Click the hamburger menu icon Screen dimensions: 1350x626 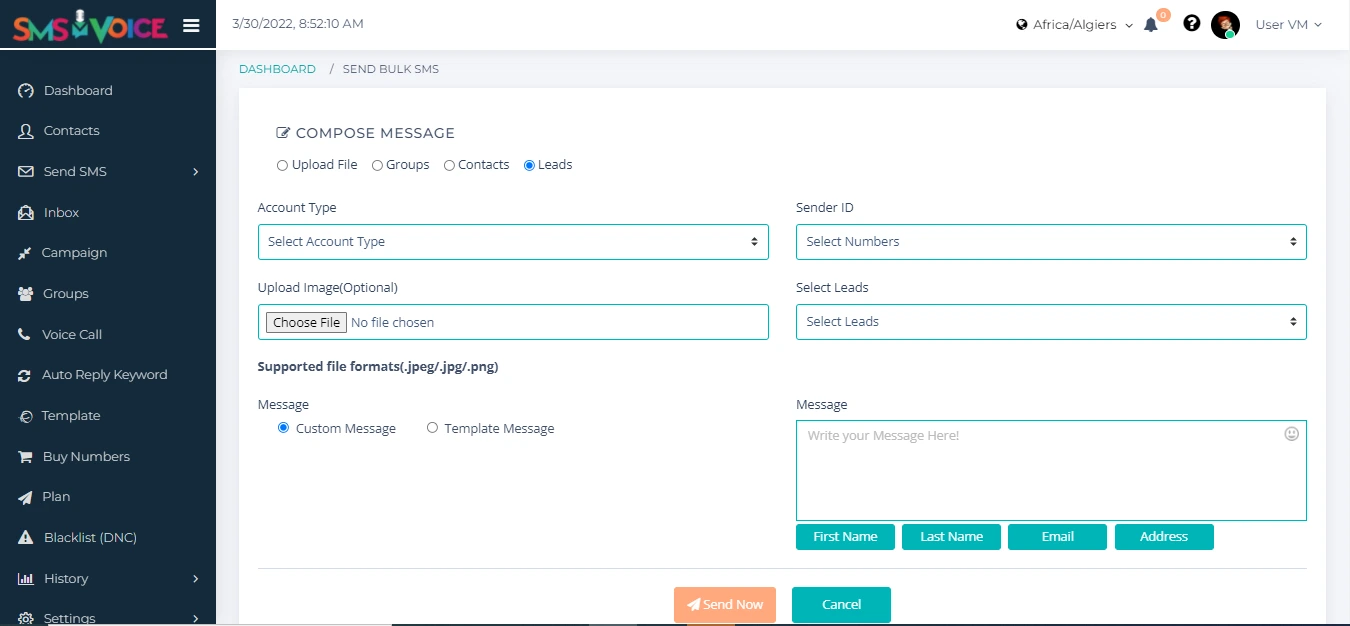coord(191,26)
